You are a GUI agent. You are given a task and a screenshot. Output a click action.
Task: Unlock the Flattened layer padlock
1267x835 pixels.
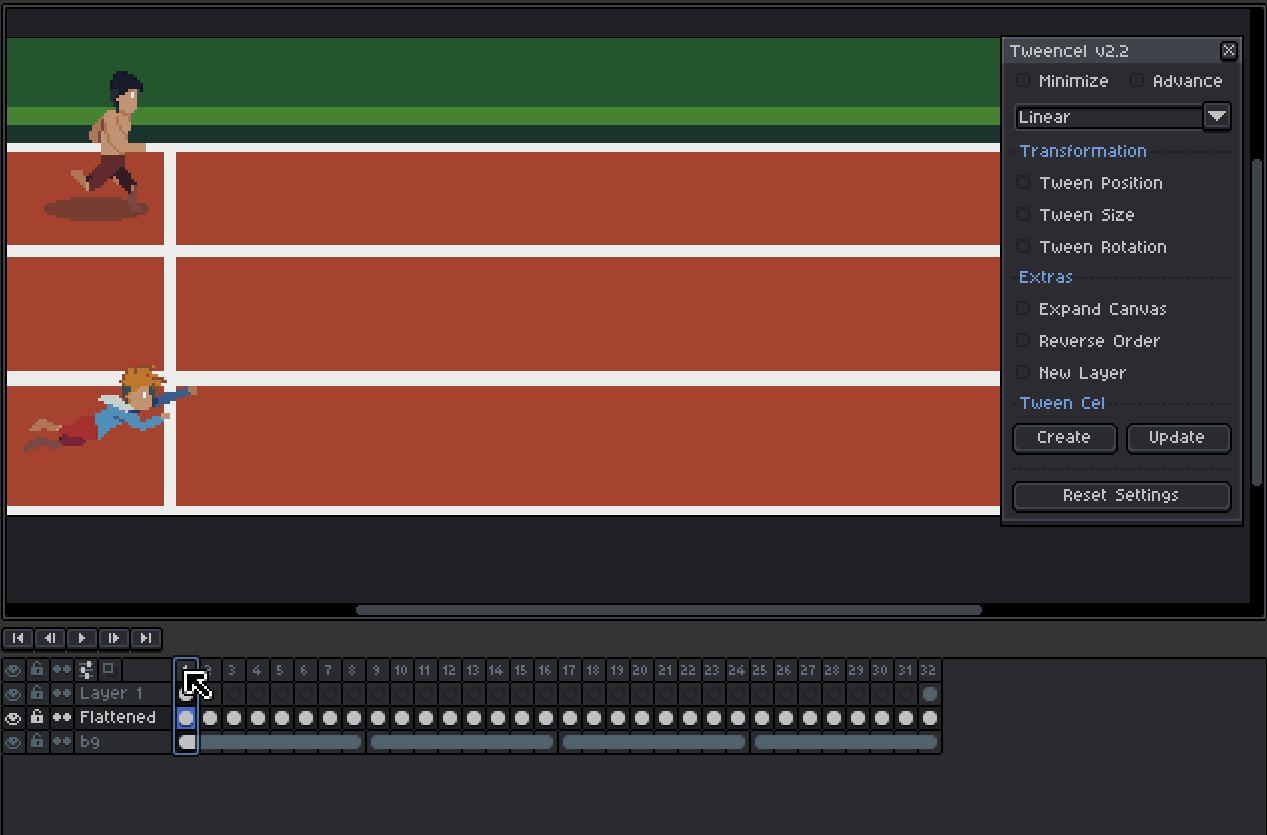37,717
